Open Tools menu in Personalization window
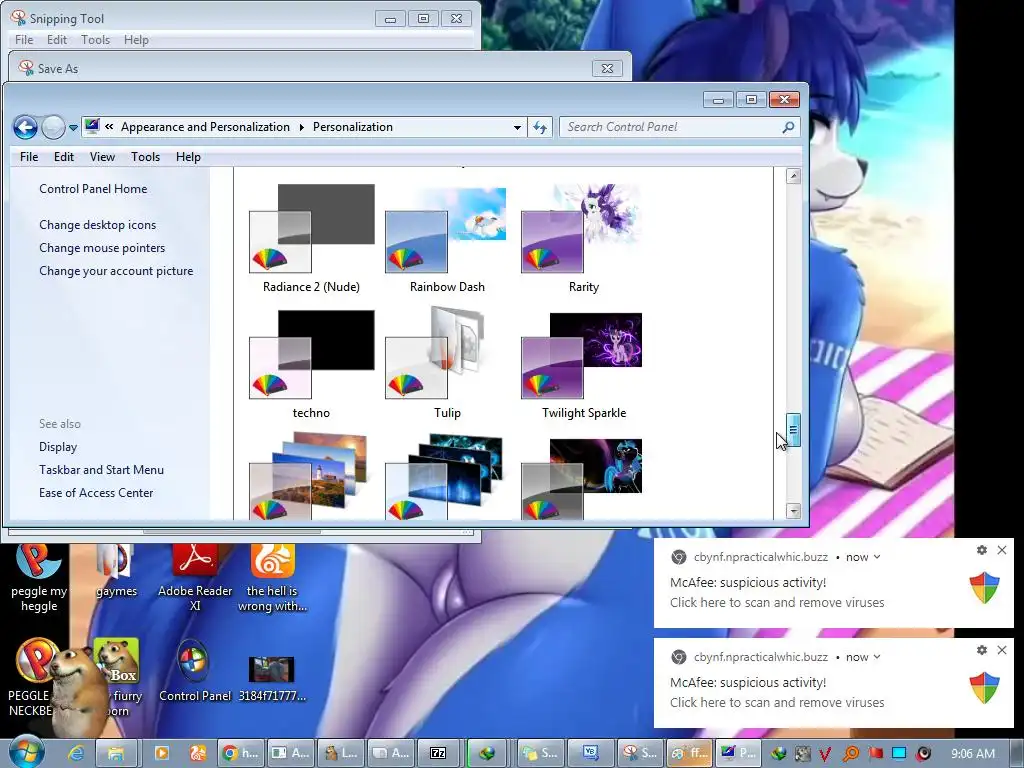1024x768 pixels. pos(145,157)
